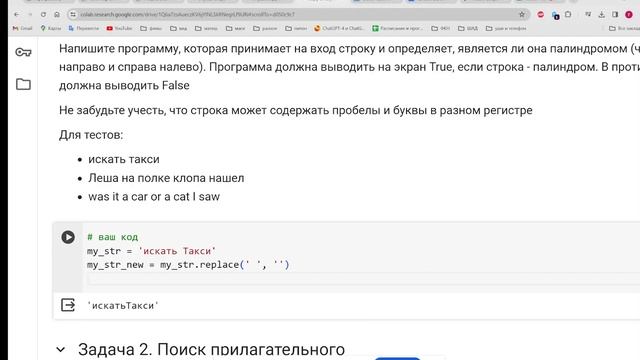Open the browser downloads icon
This screenshot has height=360, width=640.
(602, 14)
